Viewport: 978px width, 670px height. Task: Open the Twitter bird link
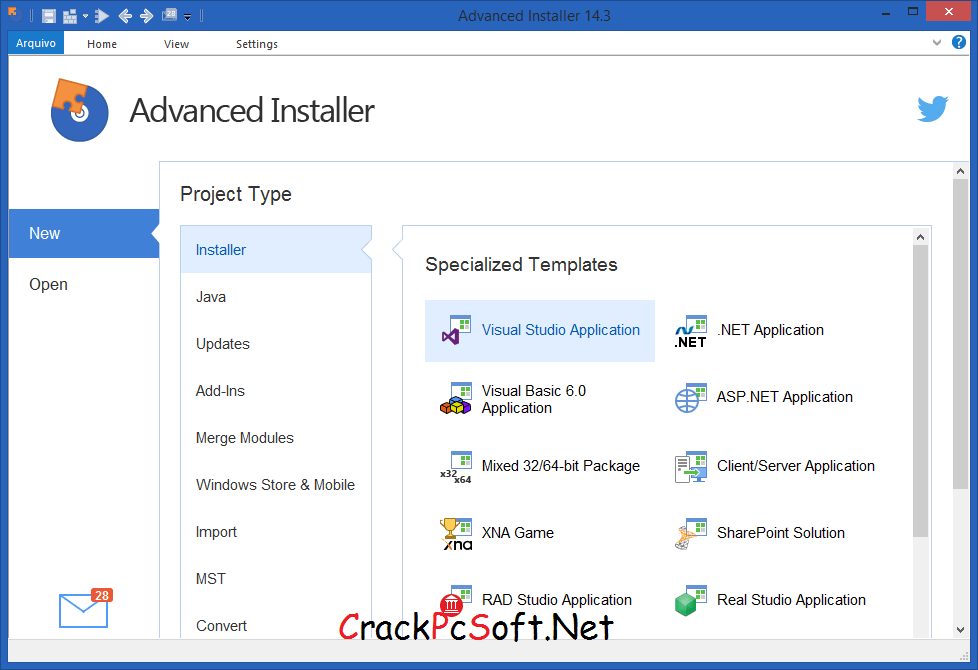click(x=932, y=109)
